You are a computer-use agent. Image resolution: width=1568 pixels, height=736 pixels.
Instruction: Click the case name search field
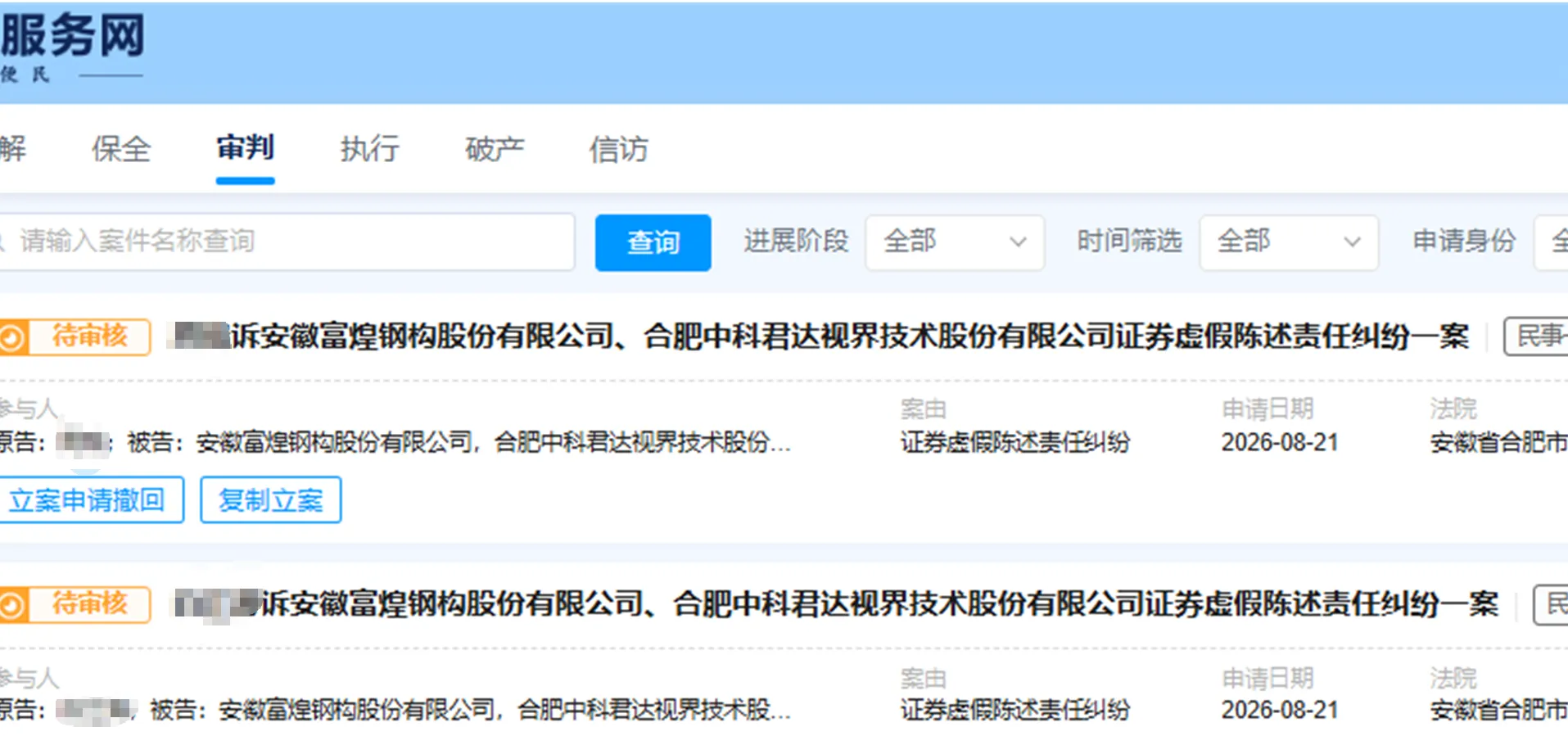click(287, 242)
